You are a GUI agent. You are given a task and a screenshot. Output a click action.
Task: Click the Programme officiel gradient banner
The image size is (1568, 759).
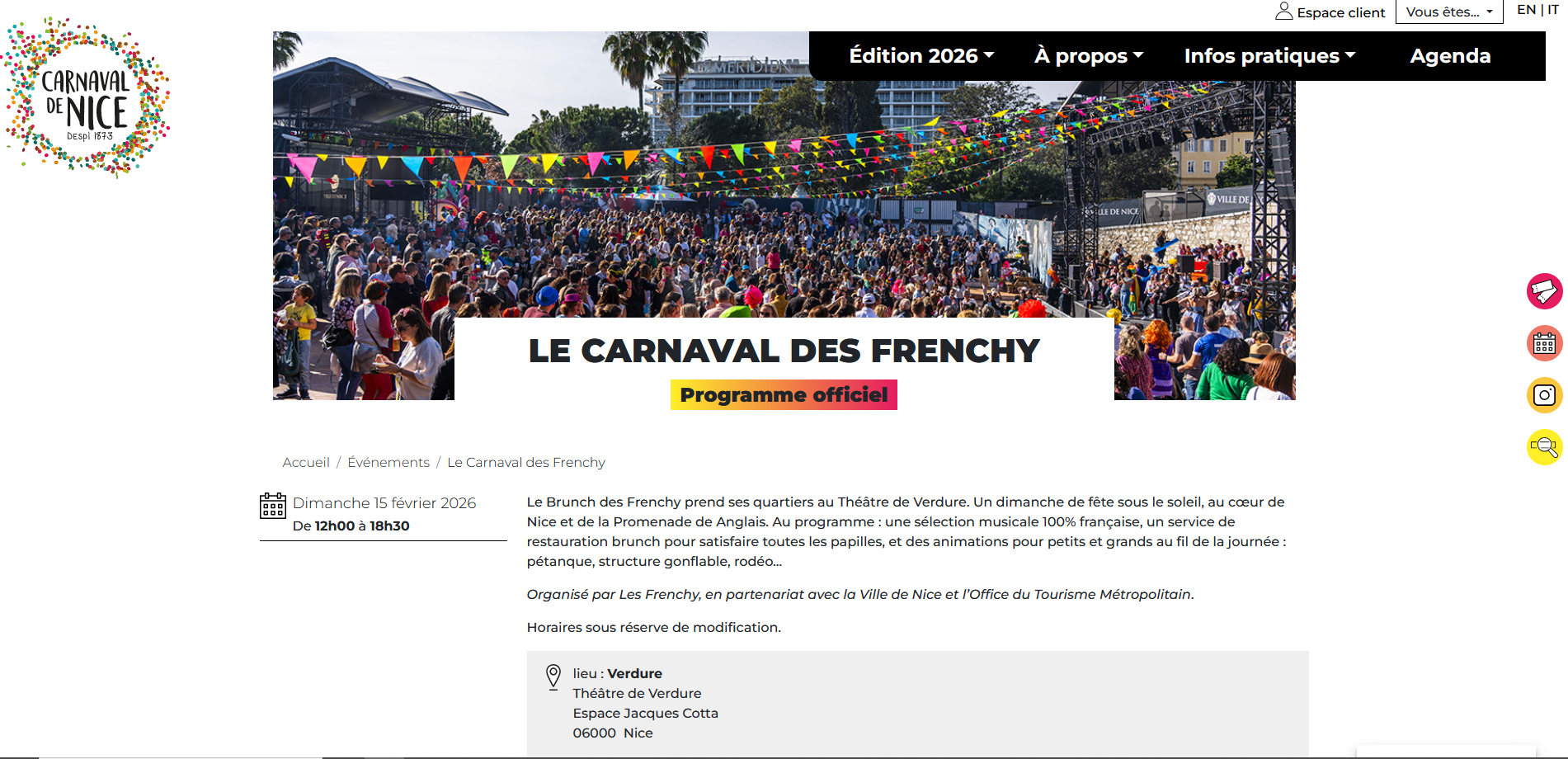tap(784, 394)
